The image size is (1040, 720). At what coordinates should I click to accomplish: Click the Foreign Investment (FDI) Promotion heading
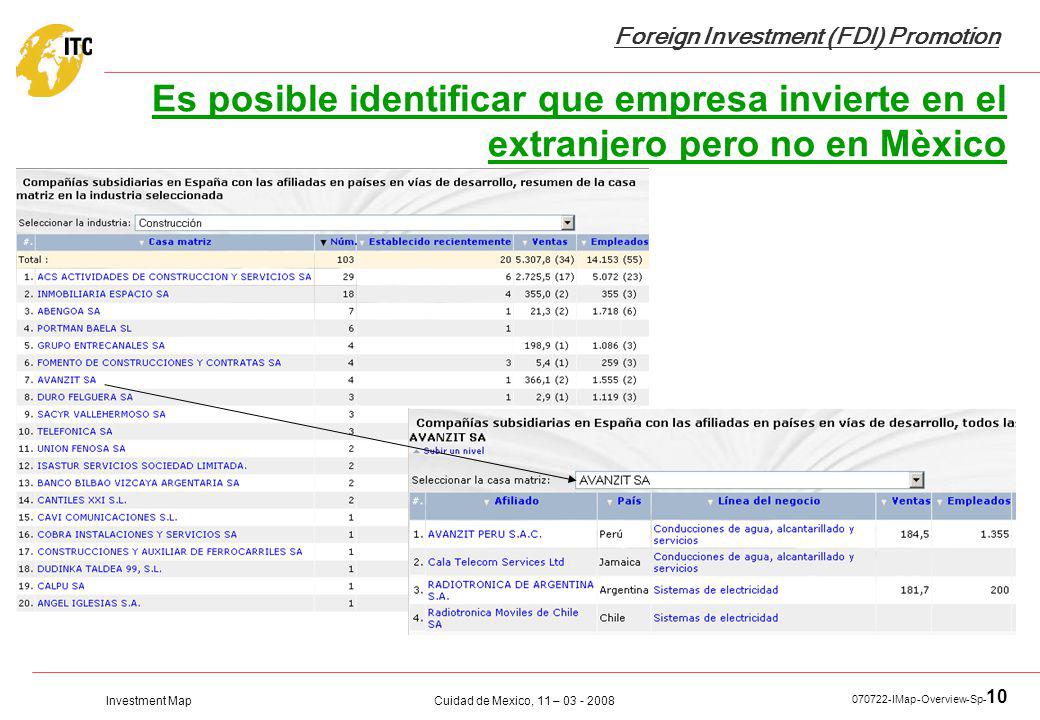pyautogui.click(x=808, y=36)
